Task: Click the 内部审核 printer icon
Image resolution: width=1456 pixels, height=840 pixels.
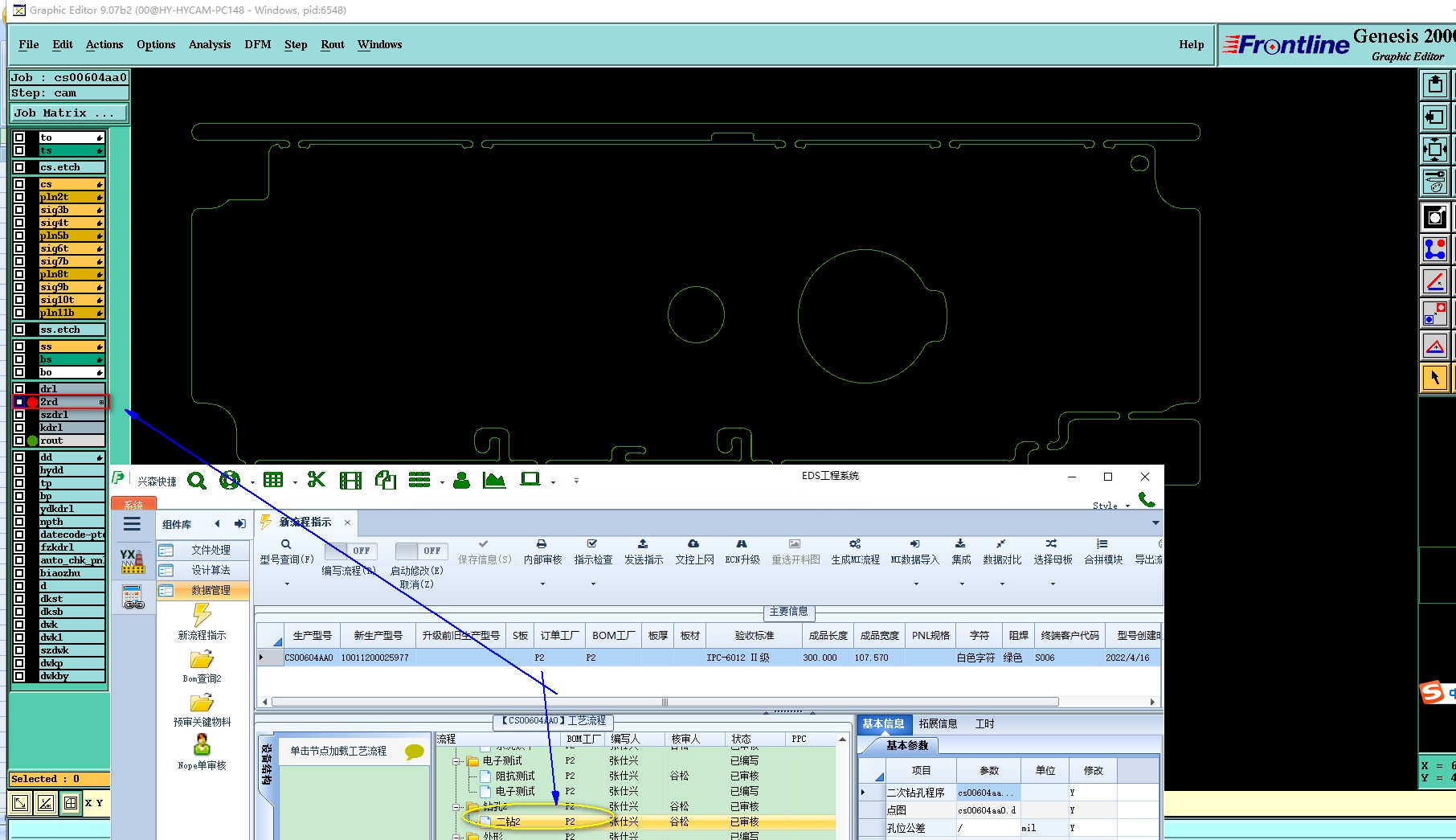Action: coord(542,544)
